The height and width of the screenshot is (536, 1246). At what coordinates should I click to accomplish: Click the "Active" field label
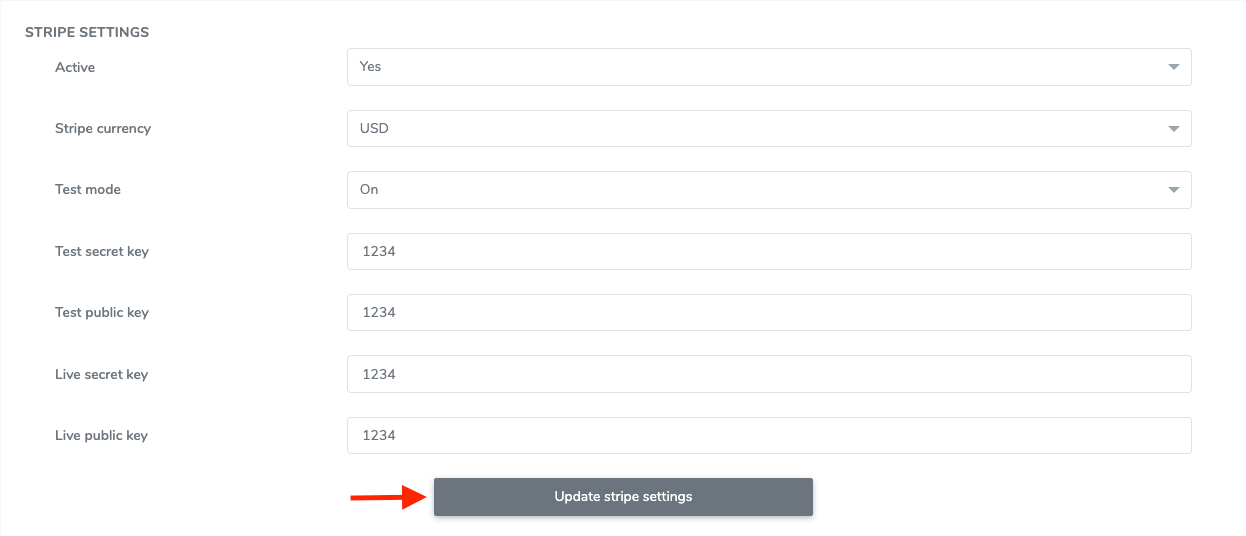click(x=75, y=67)
